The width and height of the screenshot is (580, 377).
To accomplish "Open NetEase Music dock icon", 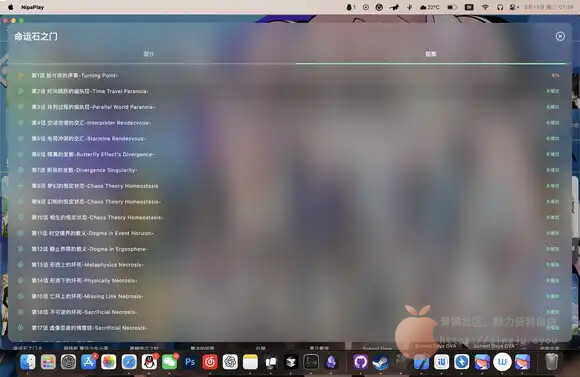I will (x=210, y=362).
